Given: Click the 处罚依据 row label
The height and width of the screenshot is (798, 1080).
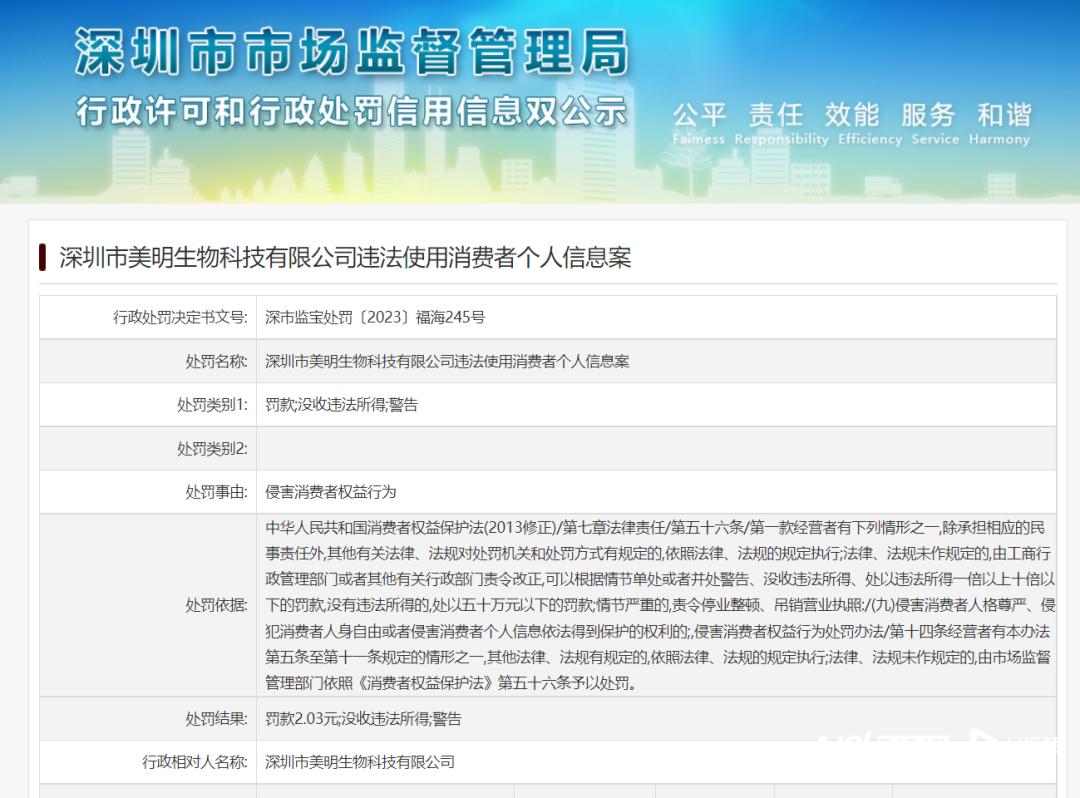Looking at the screenshot, I should (x=216, y=605).
